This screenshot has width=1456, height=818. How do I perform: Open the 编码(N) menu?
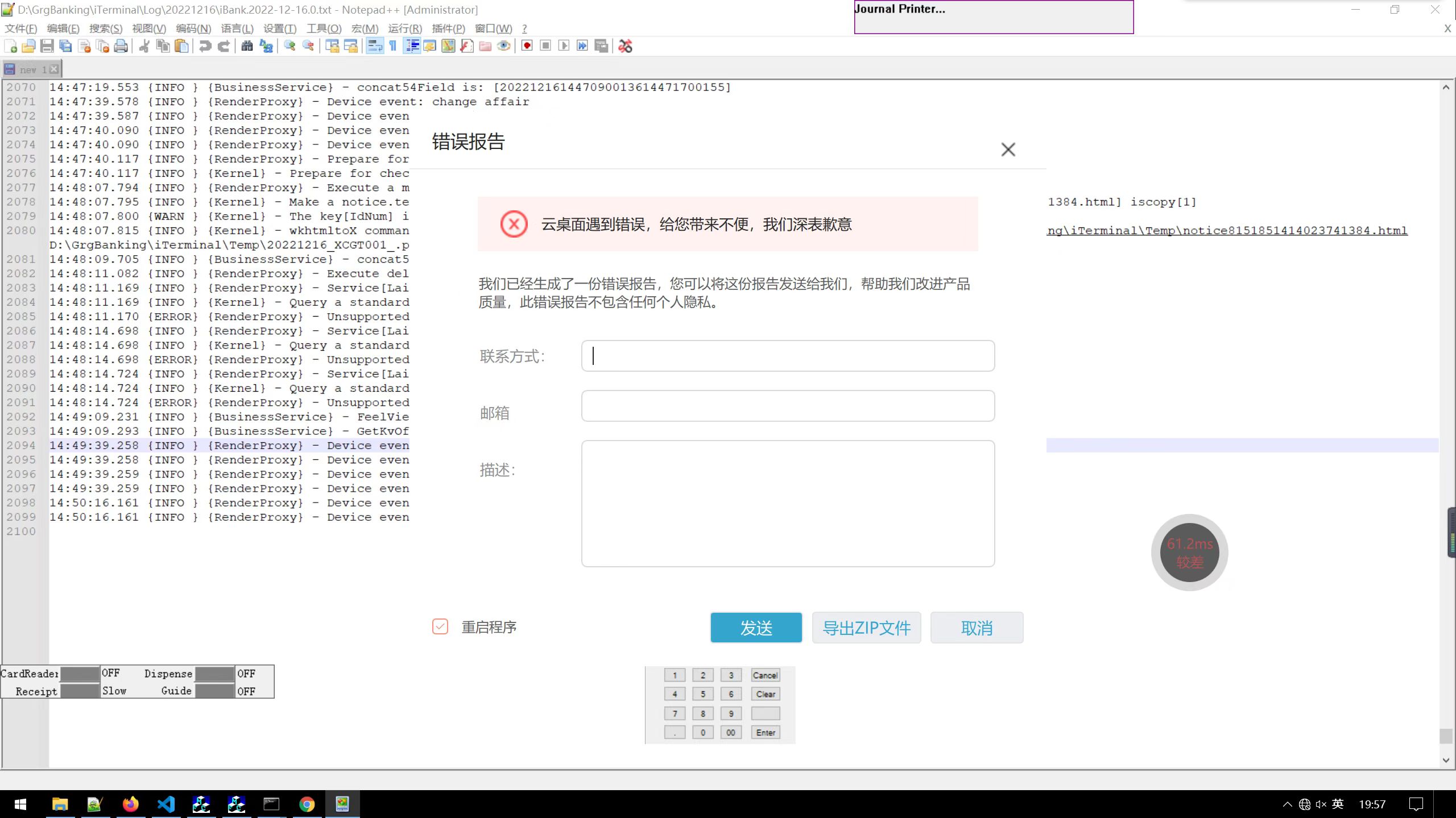tap(193, 28)
